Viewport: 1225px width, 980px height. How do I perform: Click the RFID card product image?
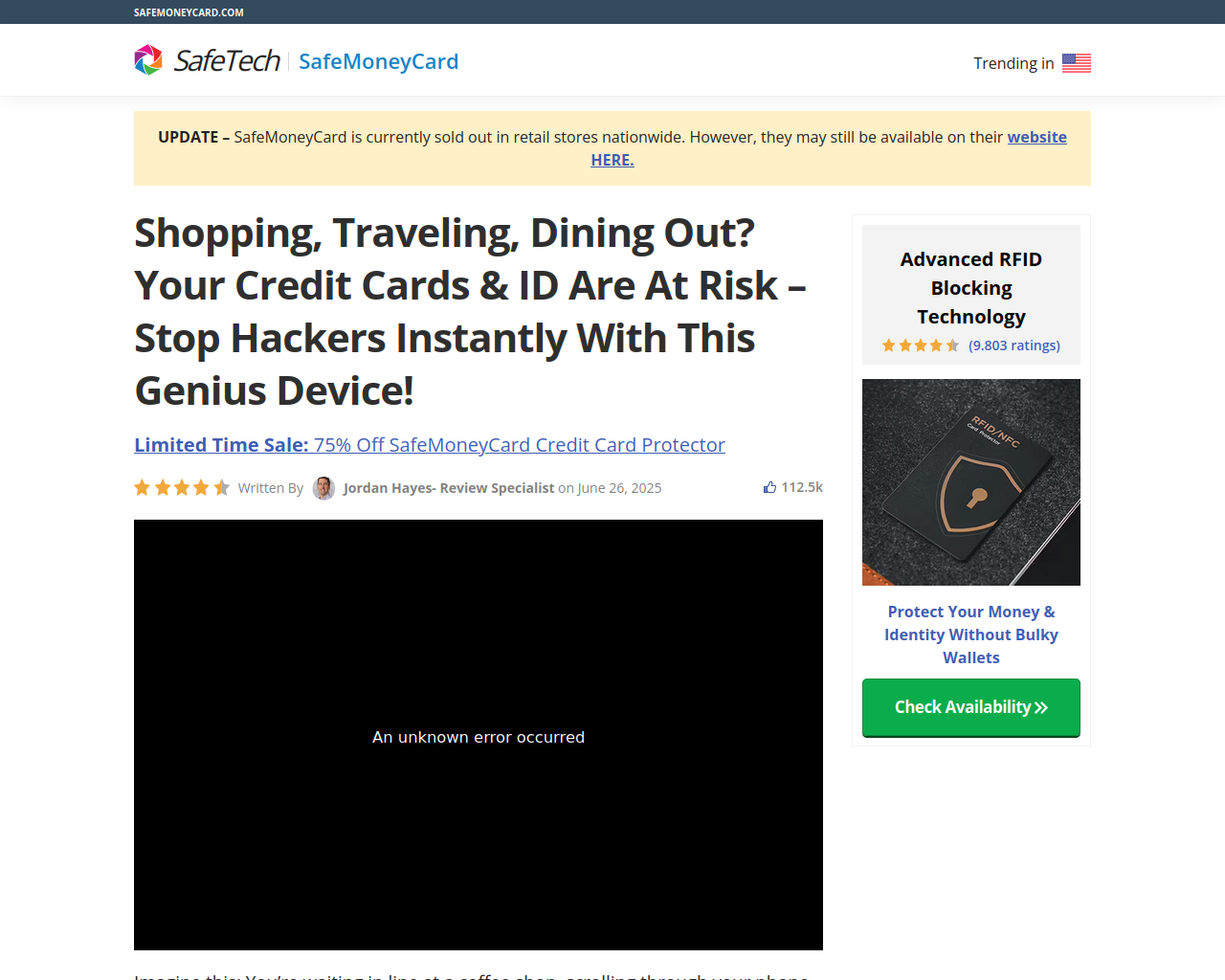(971, 482)
